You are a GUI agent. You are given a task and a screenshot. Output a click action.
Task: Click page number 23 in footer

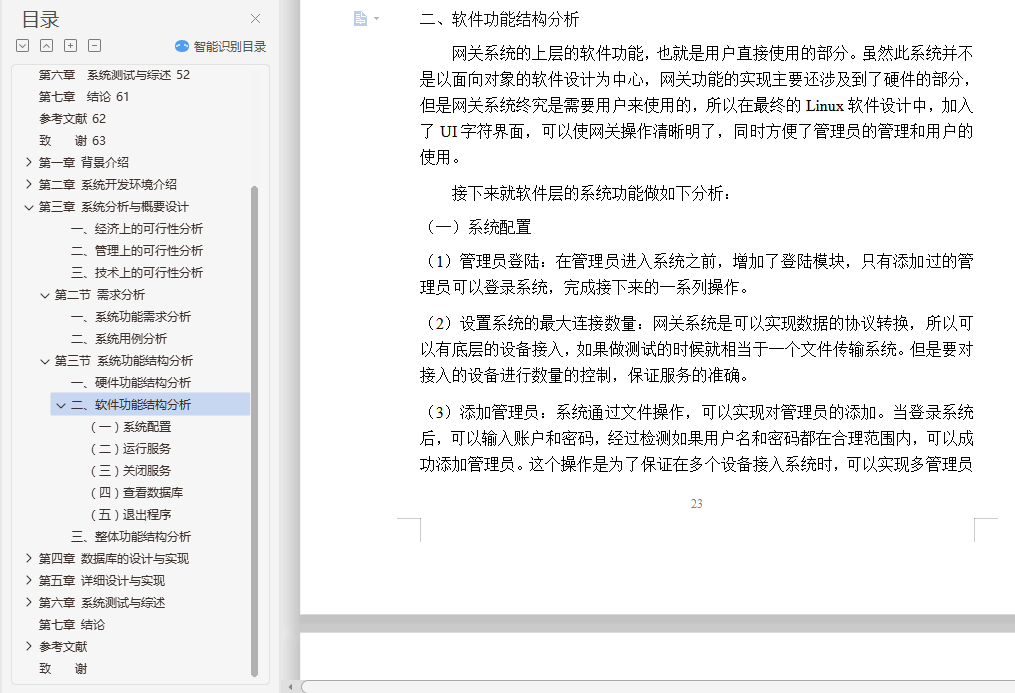pyautogui.click(x=697, y=503)
